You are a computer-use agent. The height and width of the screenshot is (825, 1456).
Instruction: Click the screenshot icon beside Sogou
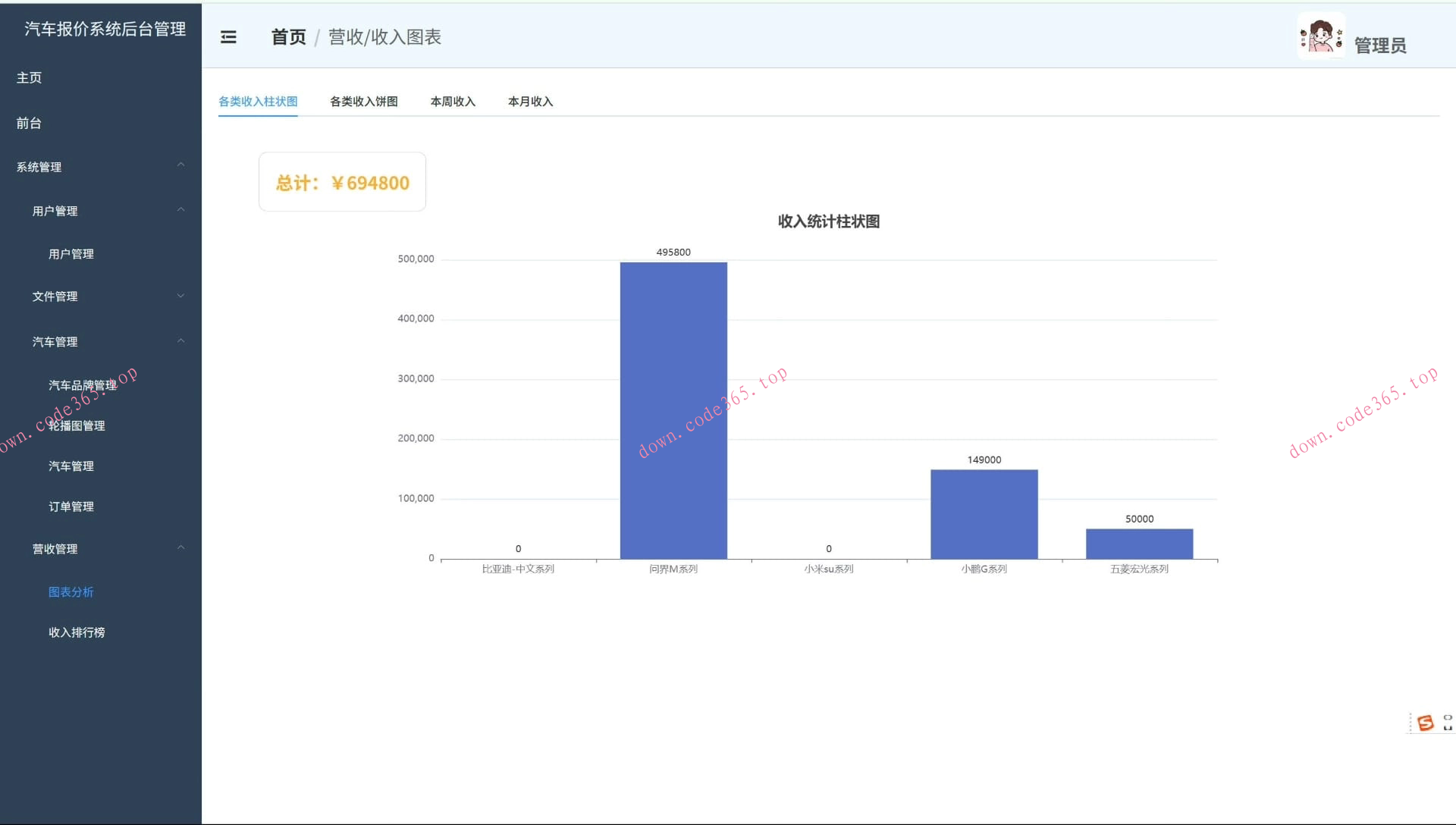click(1448, 723)
